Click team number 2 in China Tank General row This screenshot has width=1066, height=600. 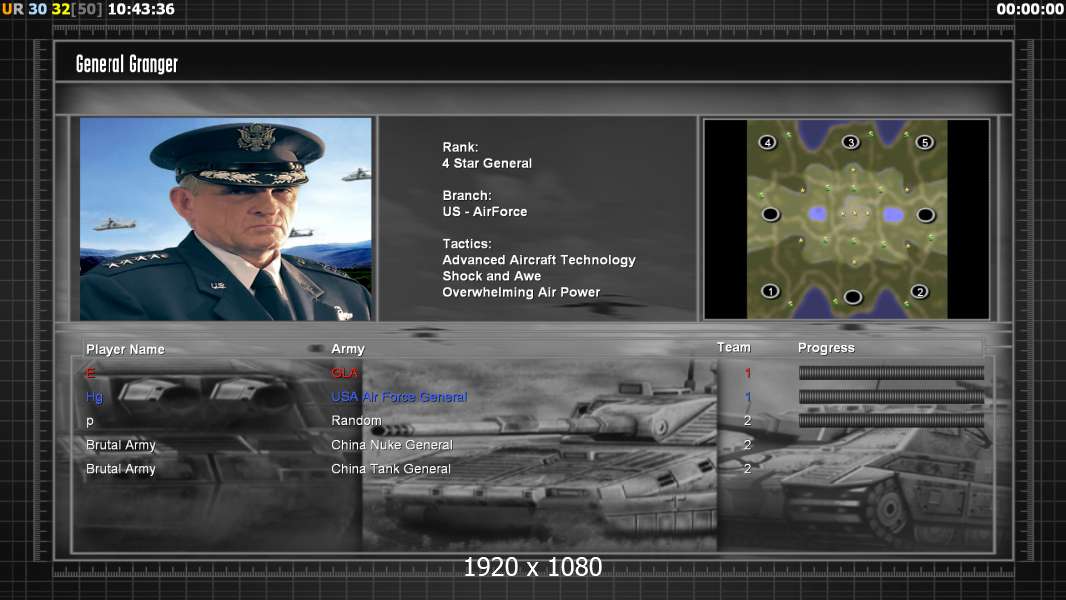tap(747, 469)
